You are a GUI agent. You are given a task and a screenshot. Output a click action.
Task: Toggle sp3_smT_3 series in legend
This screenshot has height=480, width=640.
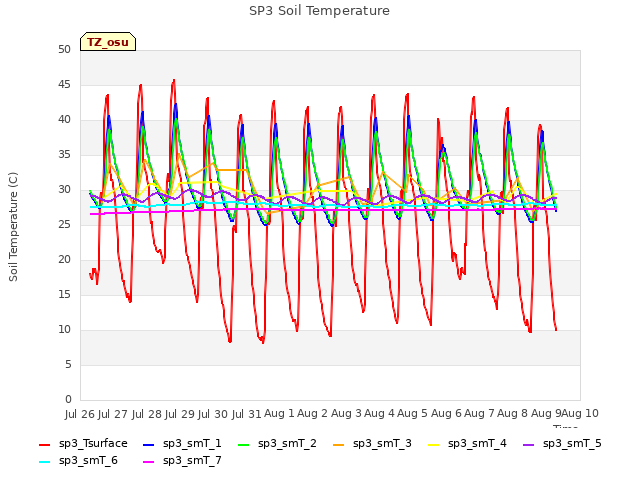point(372,444)
